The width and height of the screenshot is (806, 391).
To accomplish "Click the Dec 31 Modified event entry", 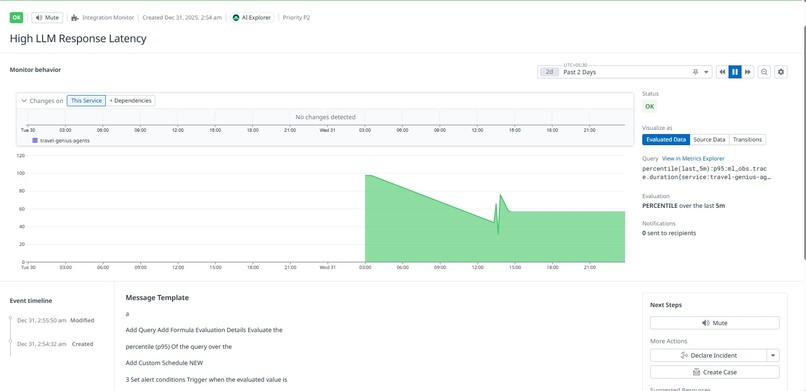I will pos(56,320).
